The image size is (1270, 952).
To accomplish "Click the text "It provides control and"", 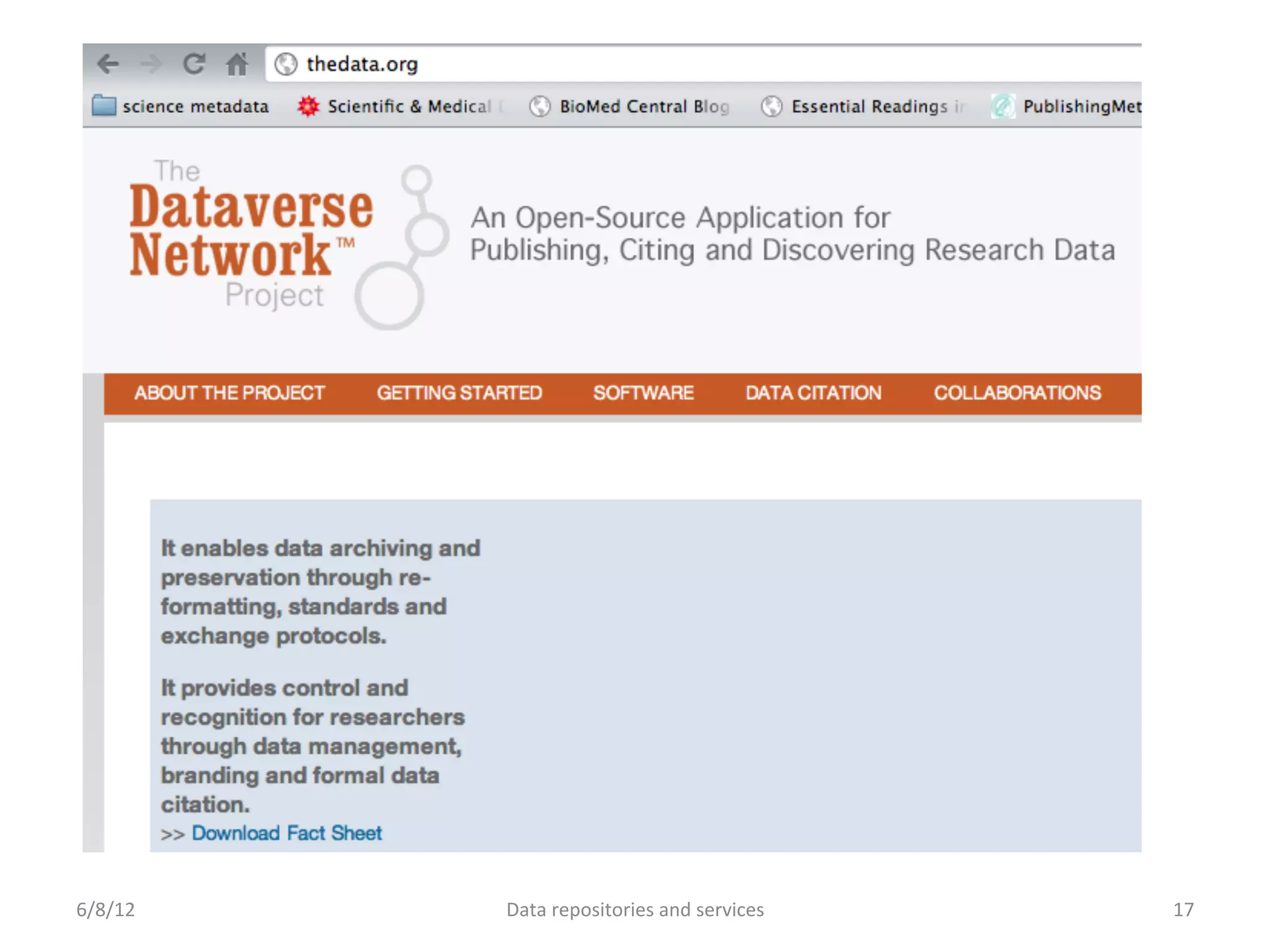I will pyautogui.click(x=285, y=688).
